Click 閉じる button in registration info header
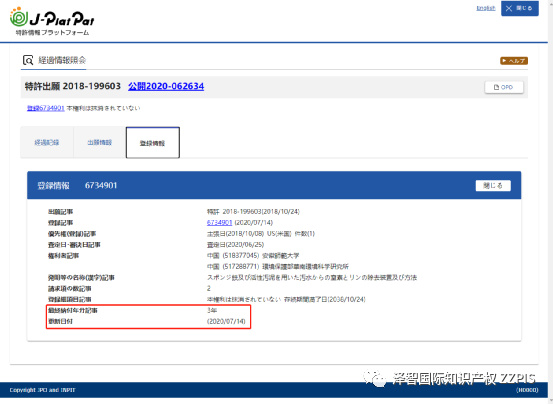553x404 pixels. (493, 185)
